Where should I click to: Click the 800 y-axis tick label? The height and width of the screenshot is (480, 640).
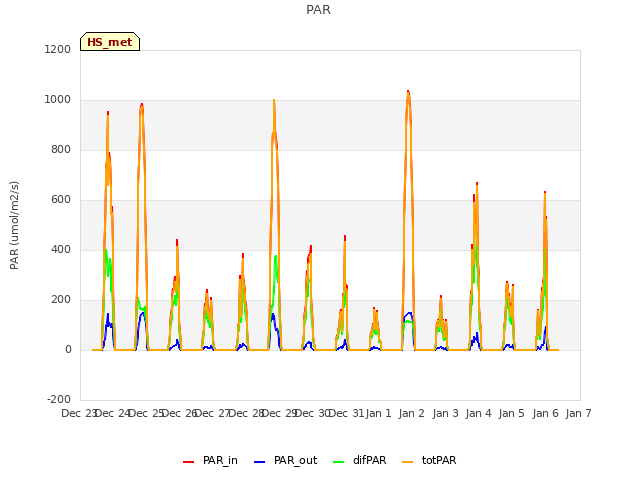[61, 149]
